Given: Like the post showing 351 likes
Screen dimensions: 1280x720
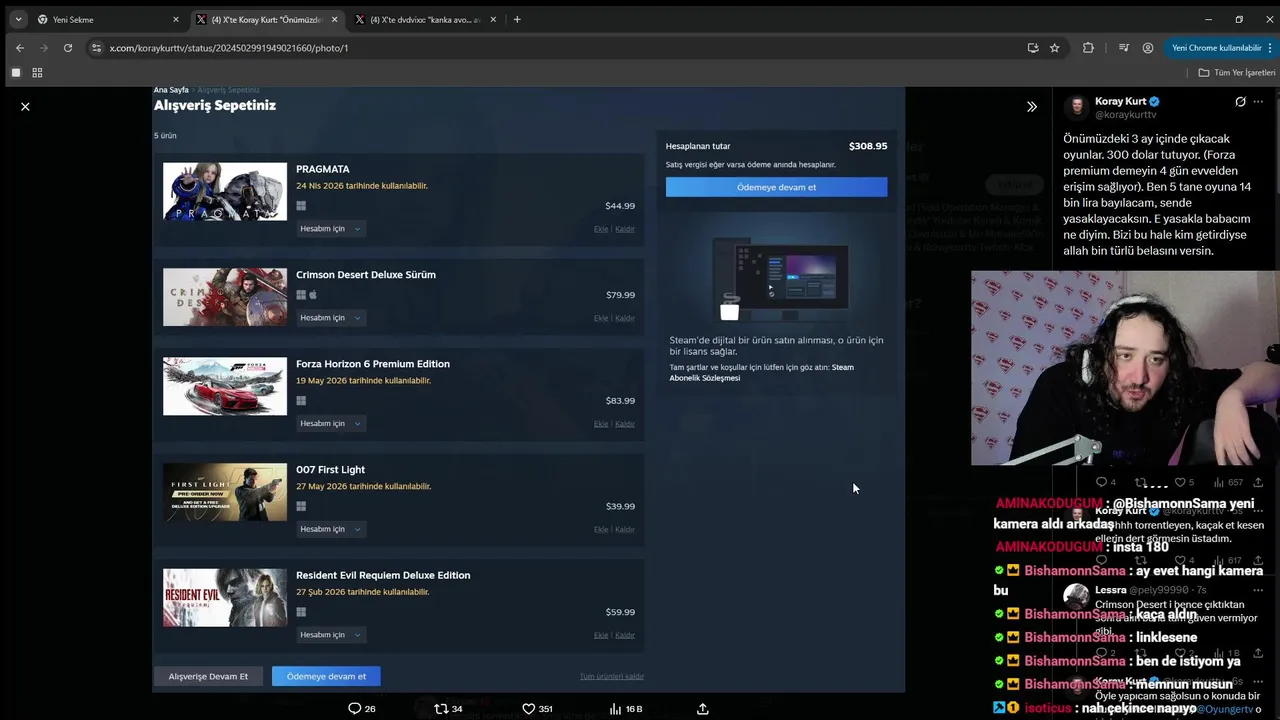Looking at the screenshot, I should pos(537,708).
